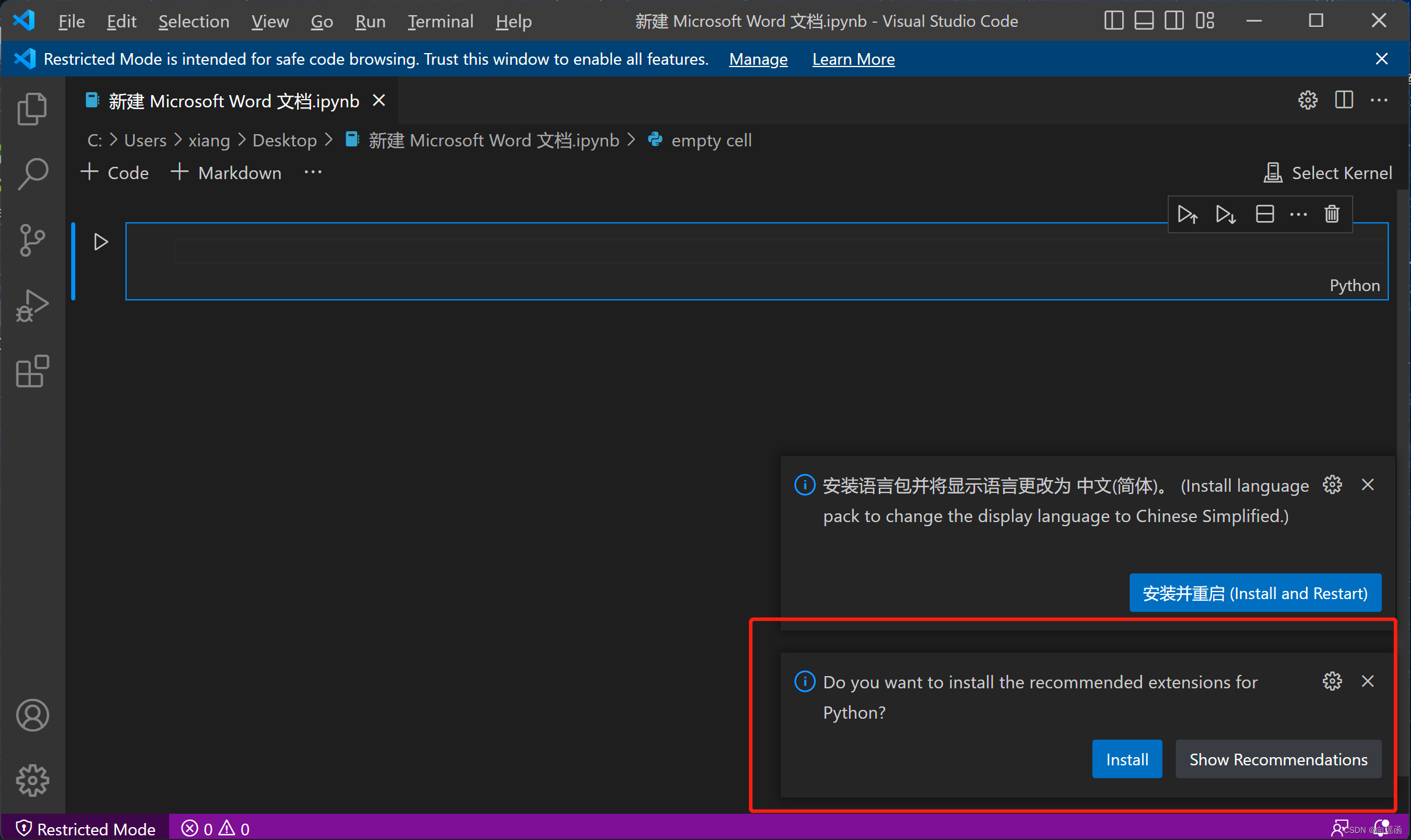
Task: Execute cells above this cell
Action: [1188, 215]
